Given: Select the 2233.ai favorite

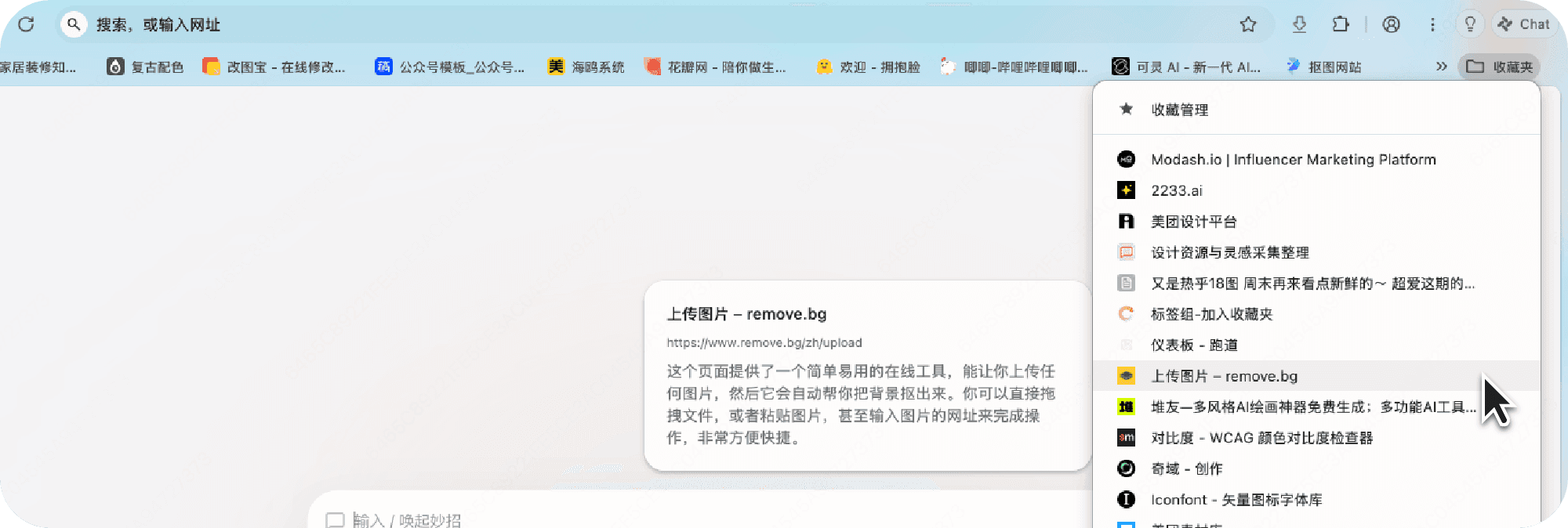Looking at the screenshot, I should click(x=1316, y=190).
